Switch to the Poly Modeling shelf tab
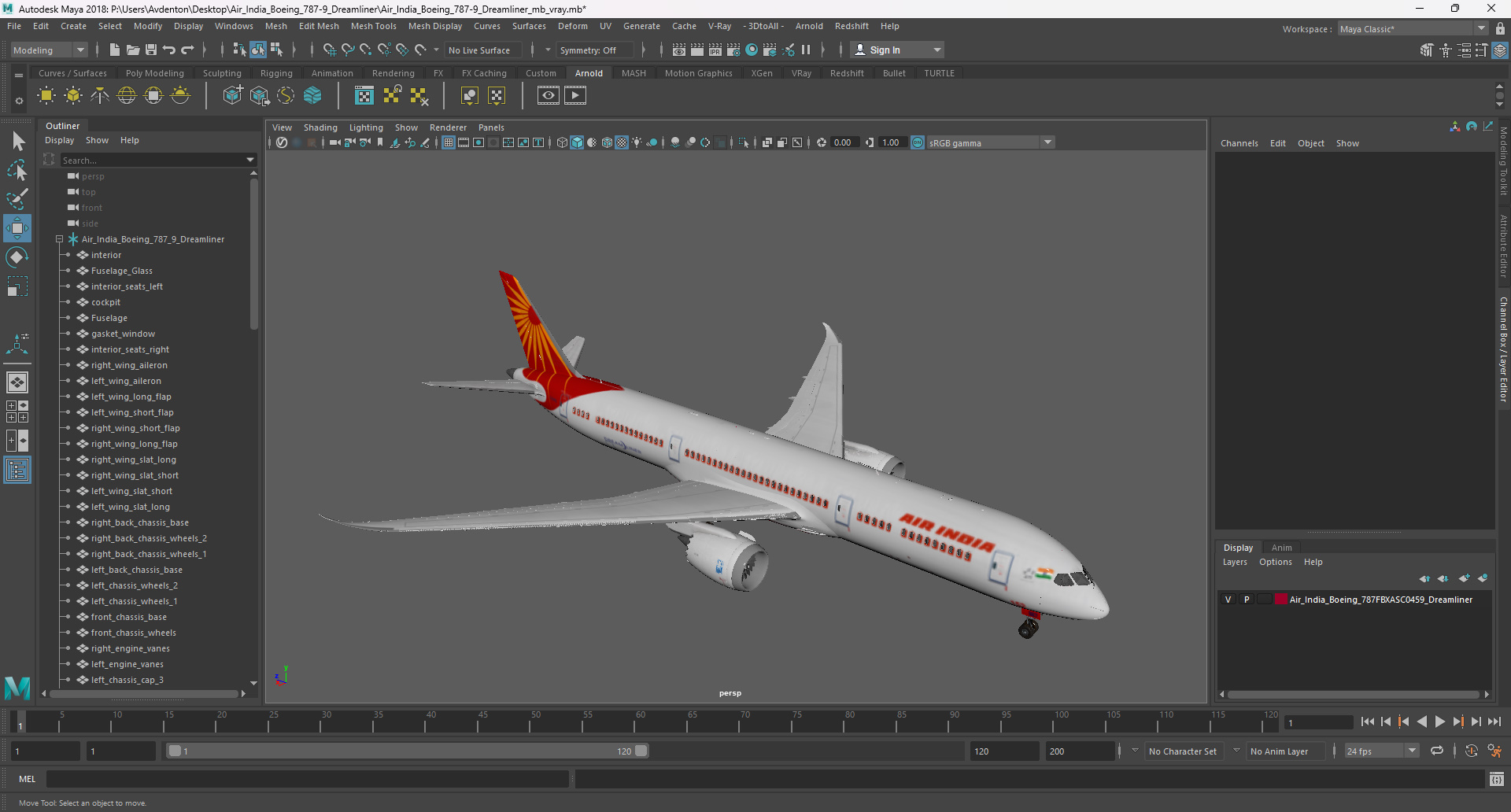 [x=154, y=73]
